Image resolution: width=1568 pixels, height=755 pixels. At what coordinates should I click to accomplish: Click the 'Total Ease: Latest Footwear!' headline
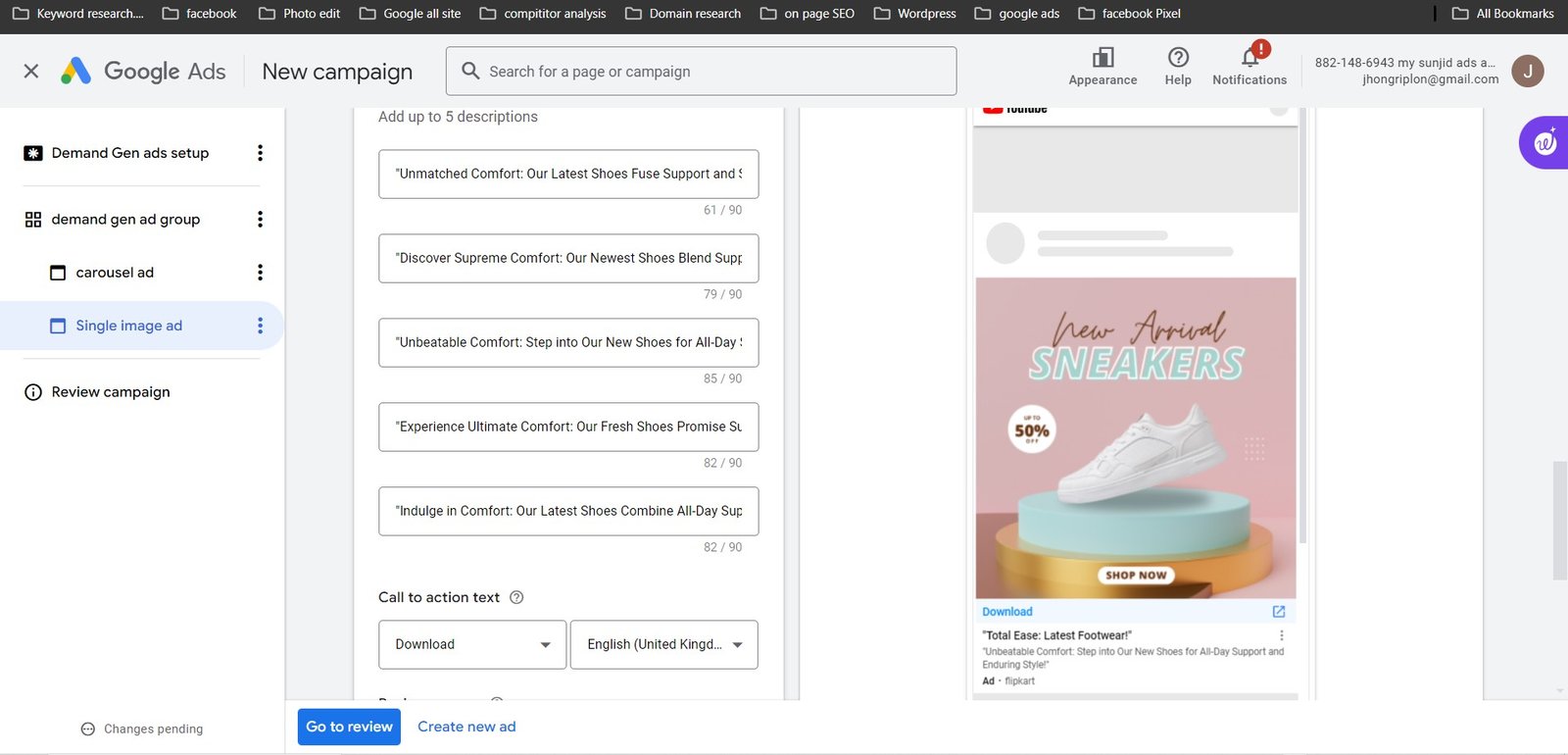pos(1057,635)
